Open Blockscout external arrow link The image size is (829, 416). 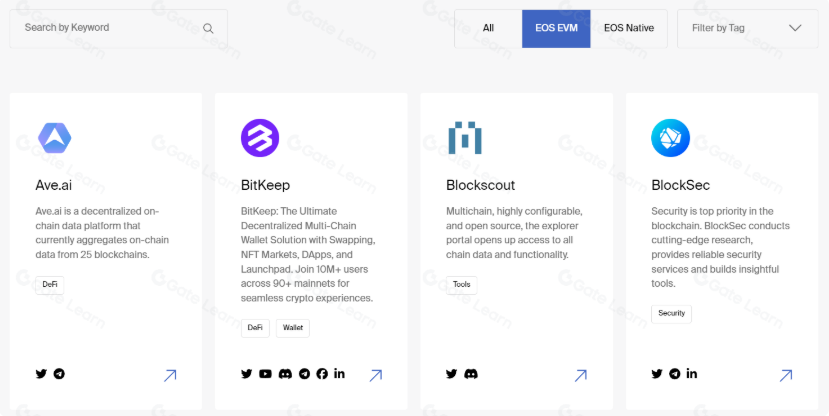tap(580, 376)
